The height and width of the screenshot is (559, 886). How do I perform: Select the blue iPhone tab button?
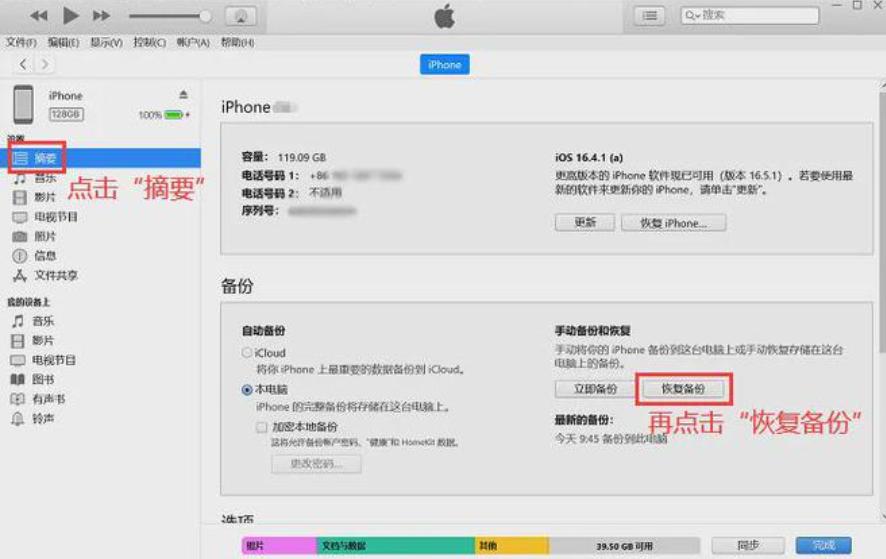tap(445, 64)
